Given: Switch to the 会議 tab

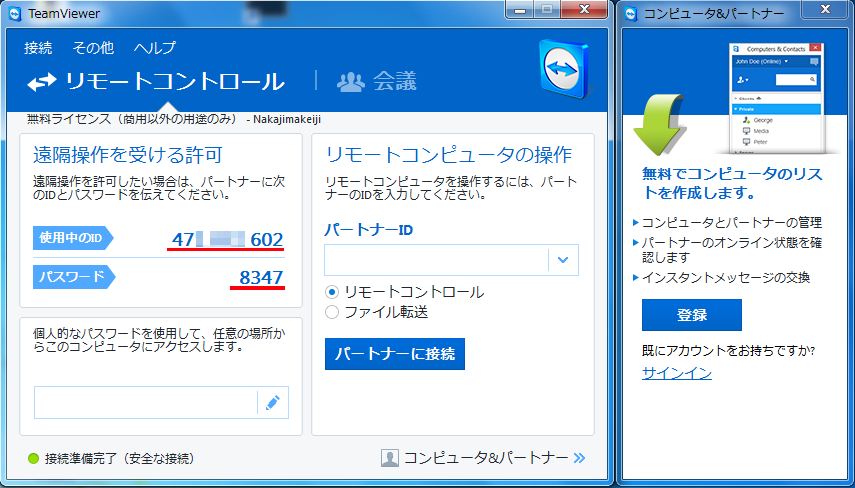Looking at the screenshot, I should (x=377, y=82).
